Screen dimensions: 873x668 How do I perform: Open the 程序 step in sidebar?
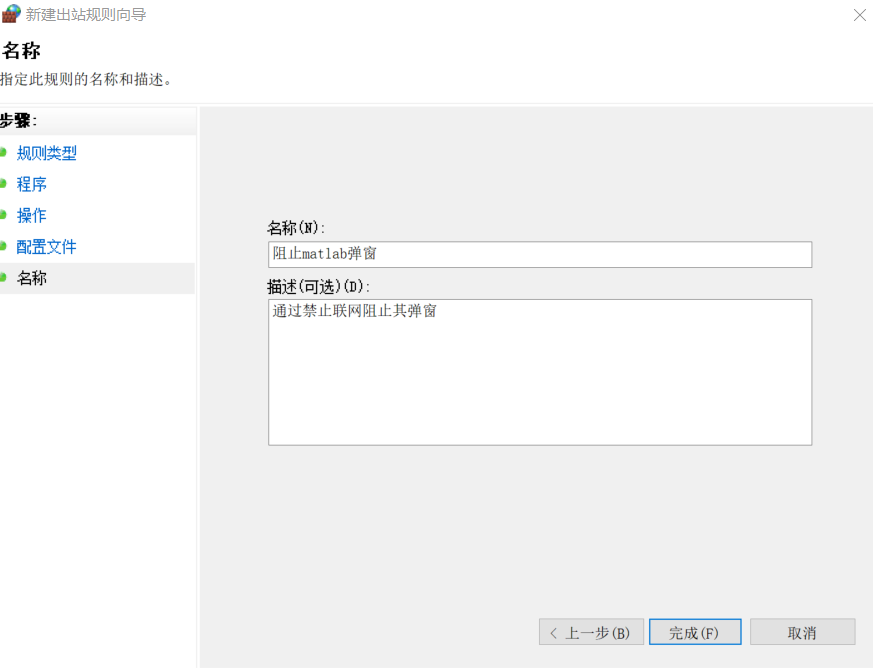click(x=32, y=184)
